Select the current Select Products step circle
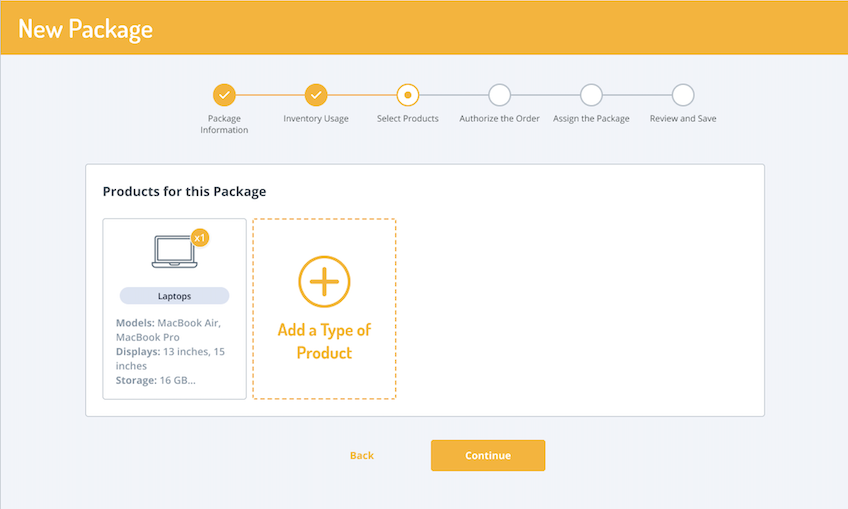848x509 pixels. tap(407, 95)
